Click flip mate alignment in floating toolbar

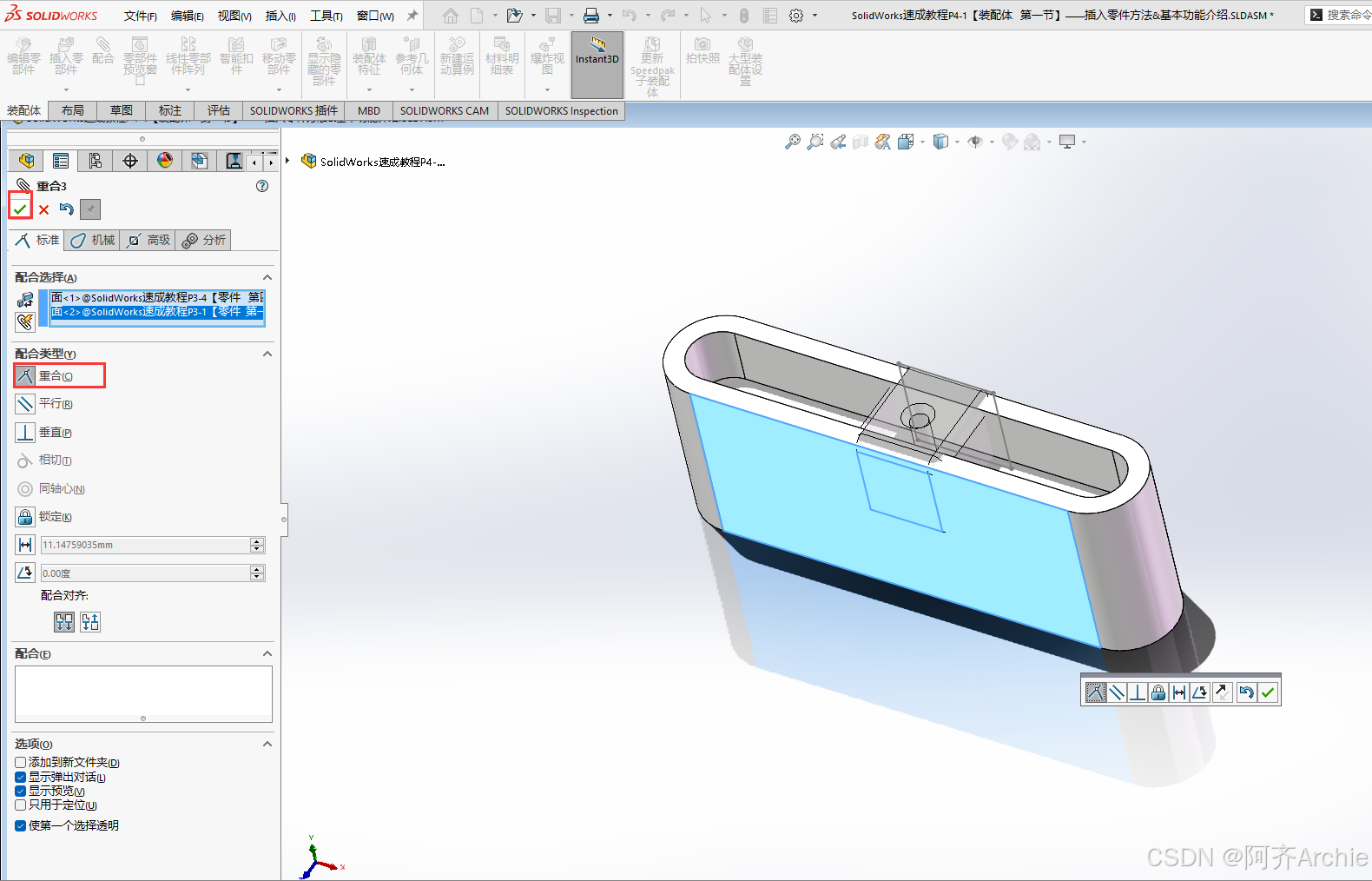[x=1222, y=692]
